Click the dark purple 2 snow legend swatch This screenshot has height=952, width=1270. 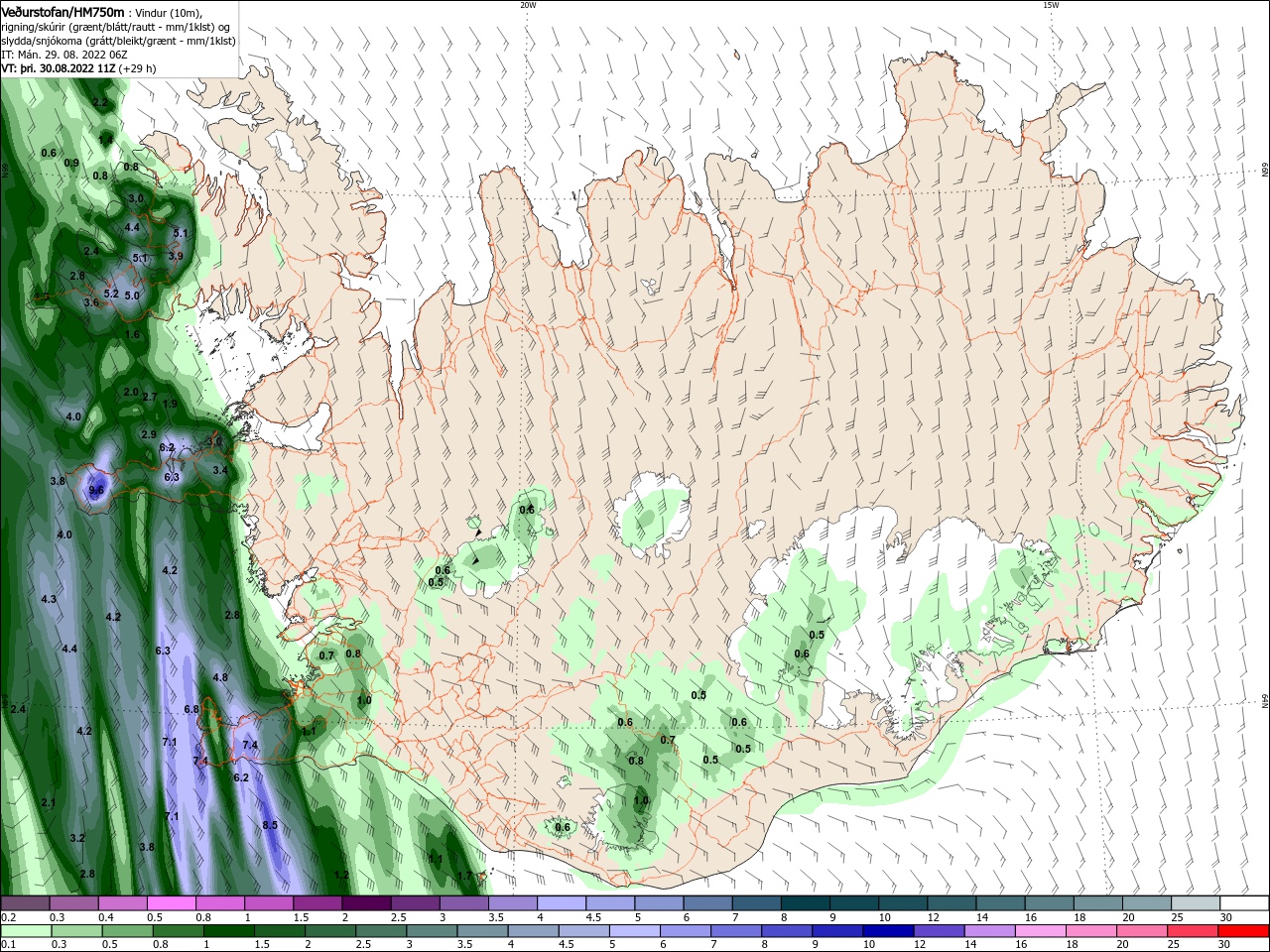365,903
